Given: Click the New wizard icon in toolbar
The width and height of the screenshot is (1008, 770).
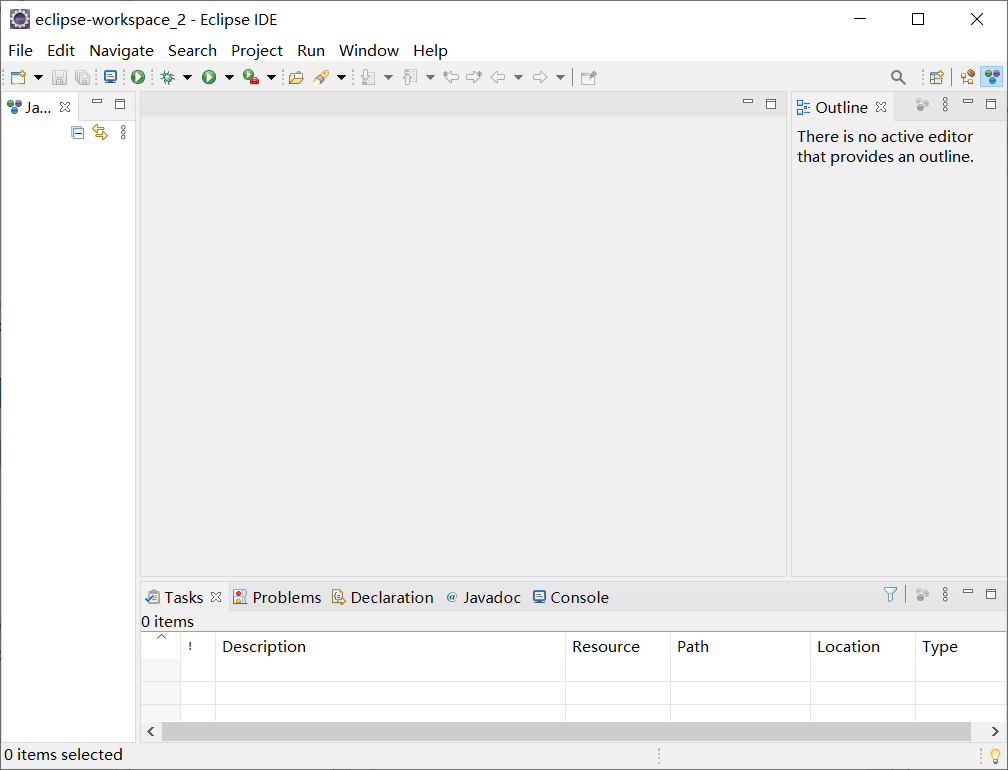Looking at the screenshot, I should coord(19,78).
